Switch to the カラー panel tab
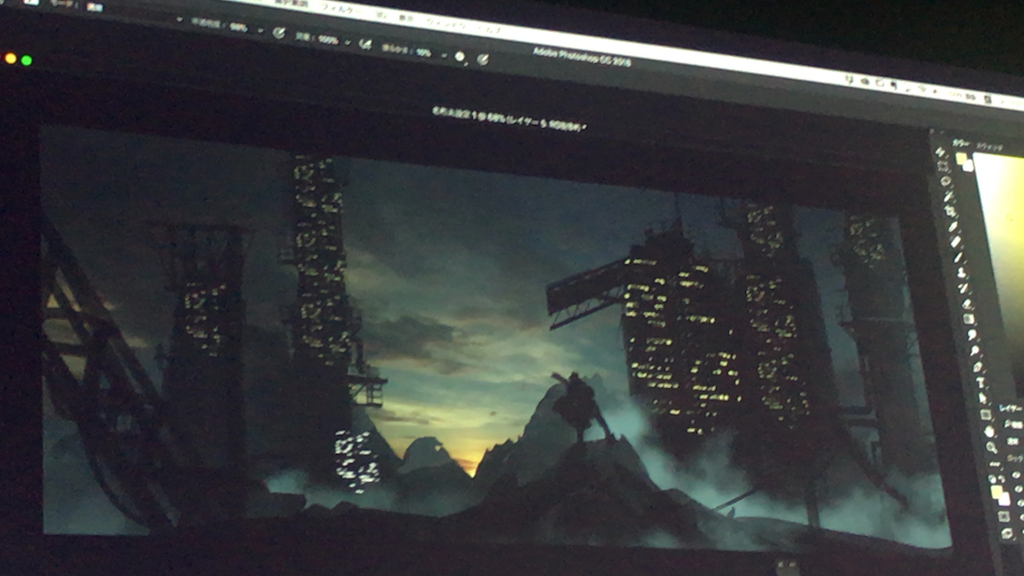Screen dimensions: 1024x576 tap(961, 142)
